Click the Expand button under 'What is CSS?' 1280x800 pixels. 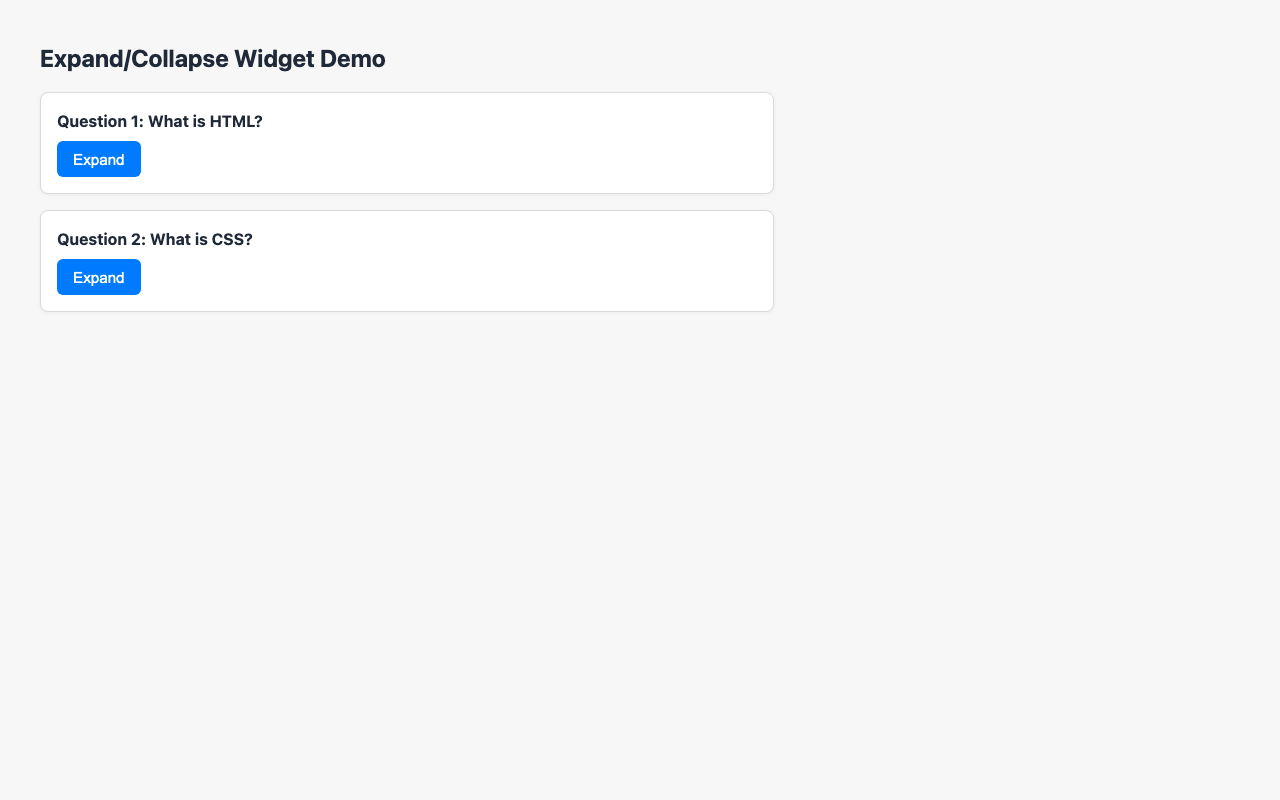click(98, 277)
